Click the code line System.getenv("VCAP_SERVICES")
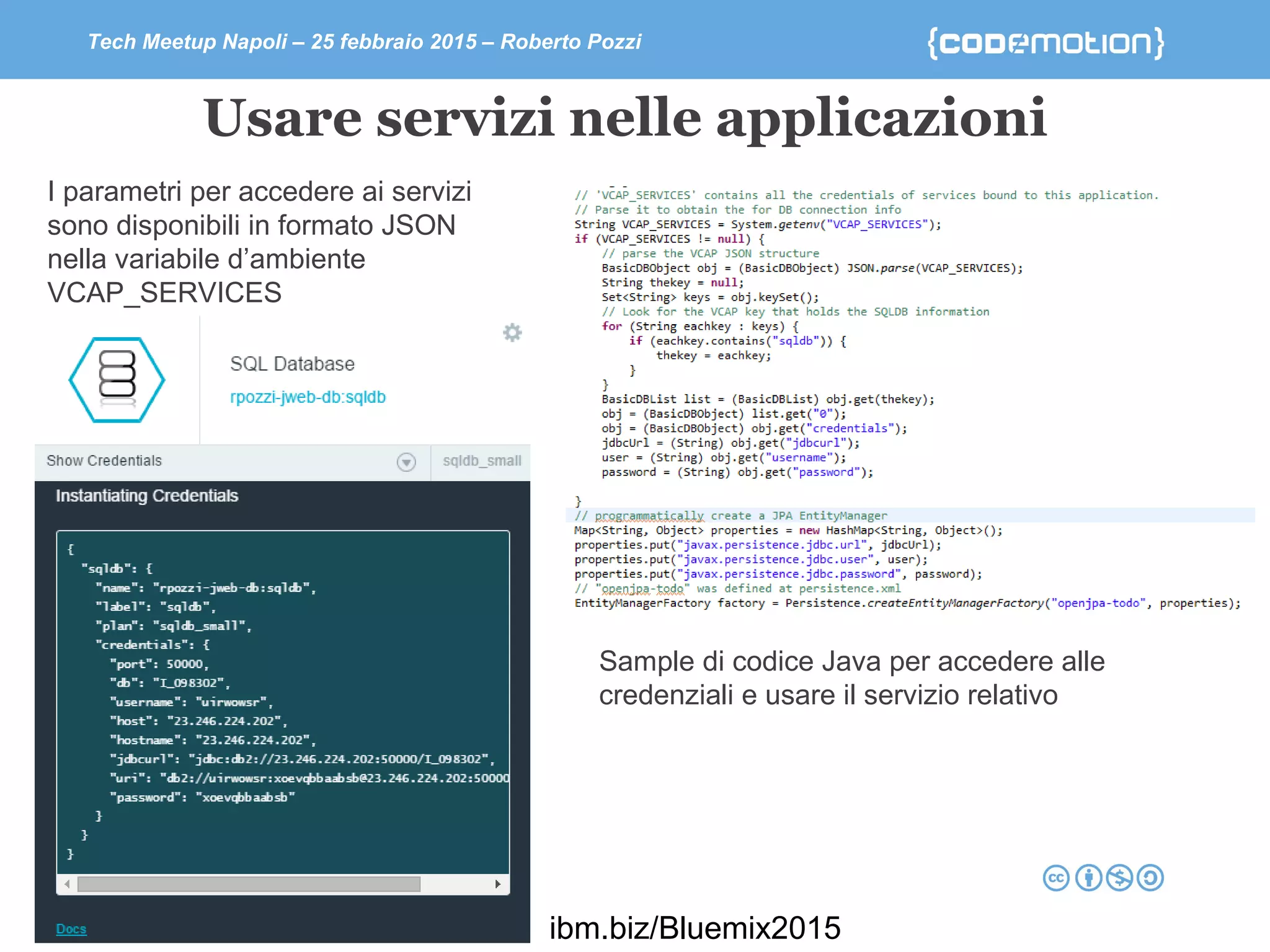 pyautogui.click(x=758, y=224)
